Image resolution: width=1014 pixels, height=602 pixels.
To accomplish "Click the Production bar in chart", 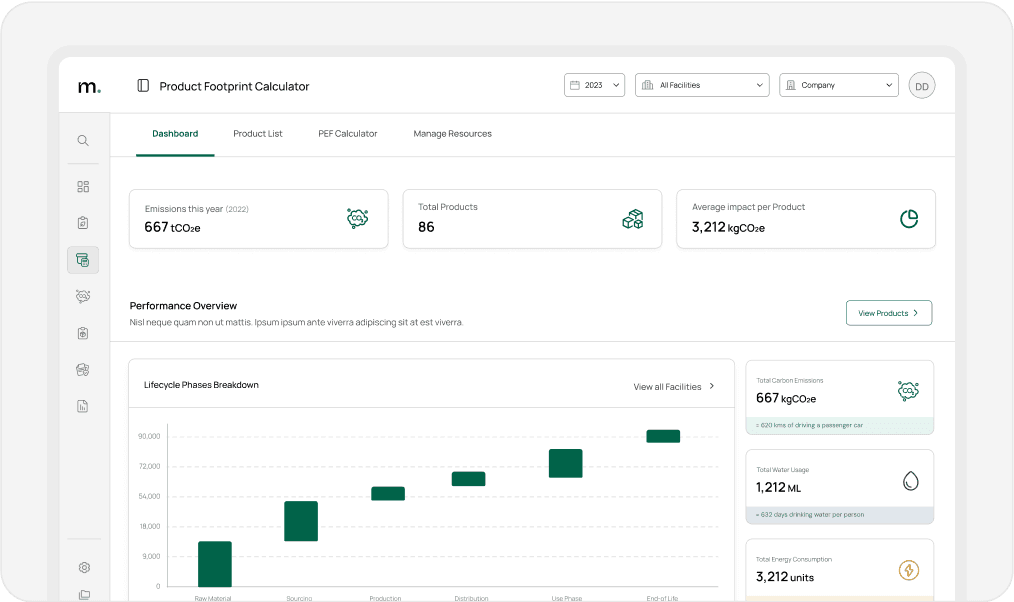I will coord(388,493).
